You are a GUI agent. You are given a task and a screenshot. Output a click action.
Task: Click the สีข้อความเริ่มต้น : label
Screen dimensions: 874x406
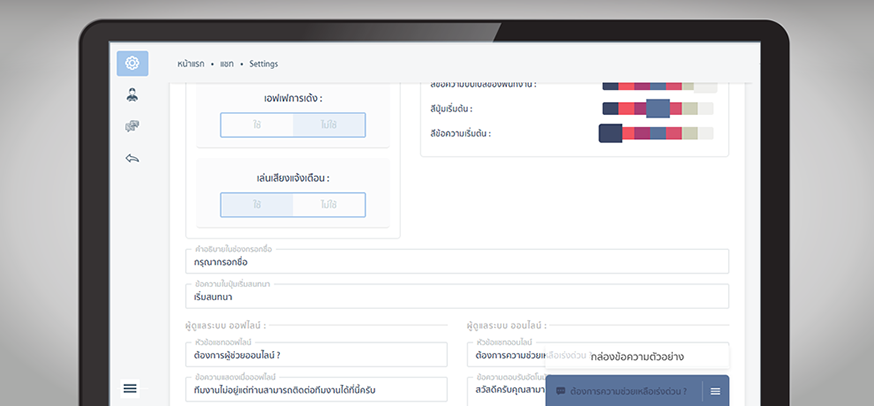click(460, 134)
